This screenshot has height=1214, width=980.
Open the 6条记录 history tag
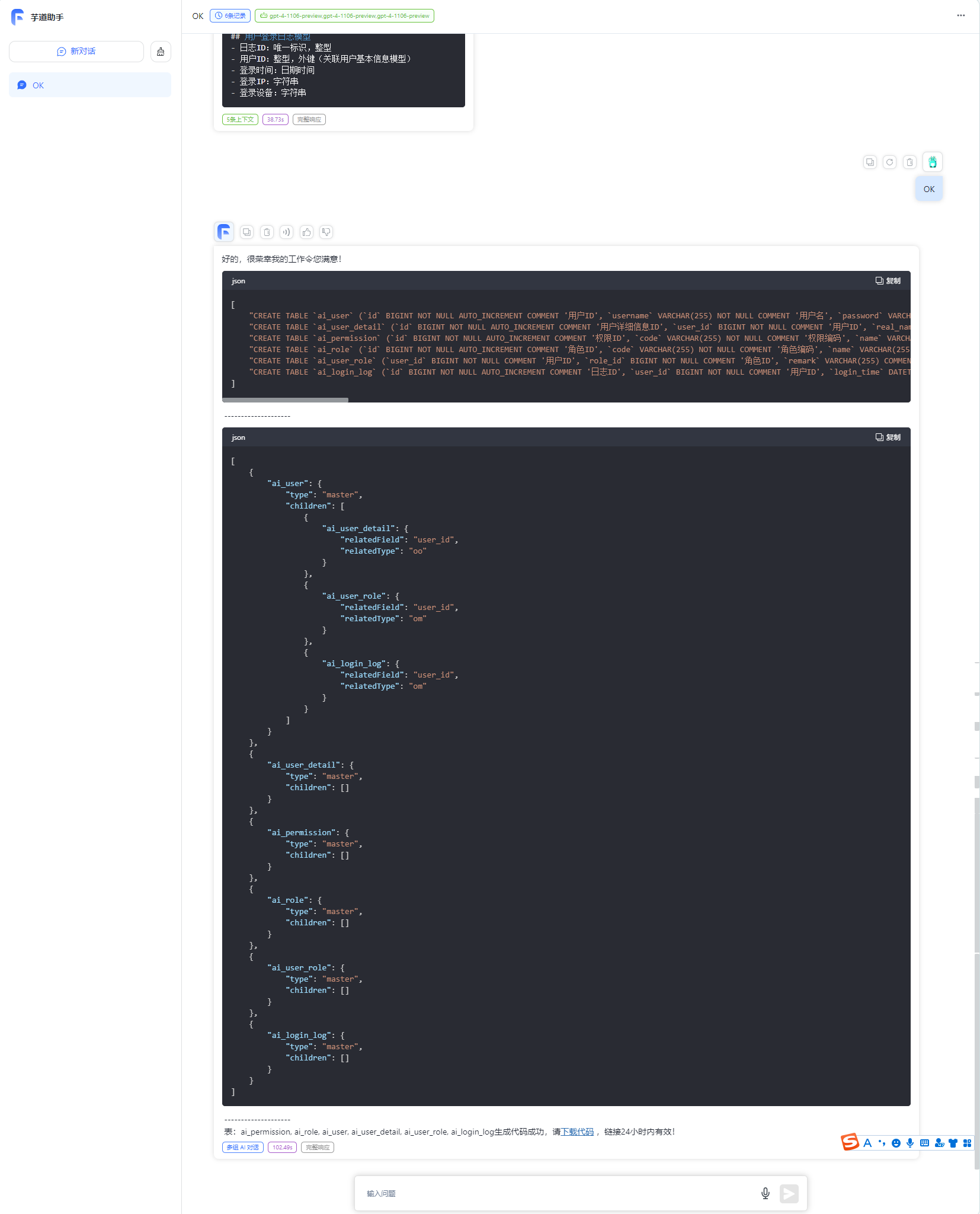[230, 16]
